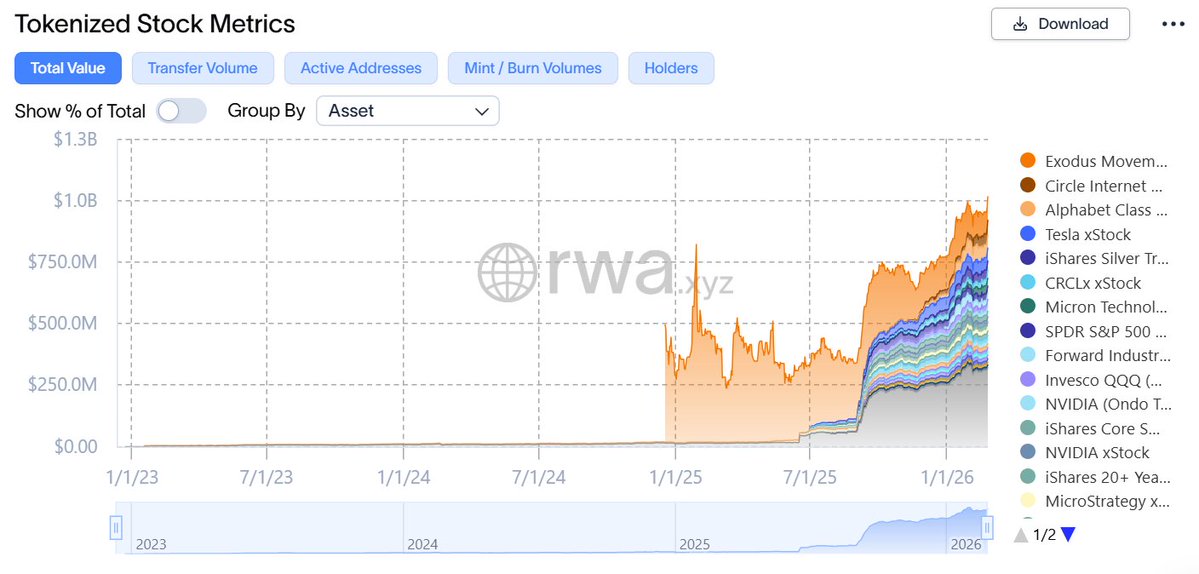Click the iShares Silver Trust legend dot
This screenshot has width=1199, height=574.
pyautogui.click(x=1027, y=258)
